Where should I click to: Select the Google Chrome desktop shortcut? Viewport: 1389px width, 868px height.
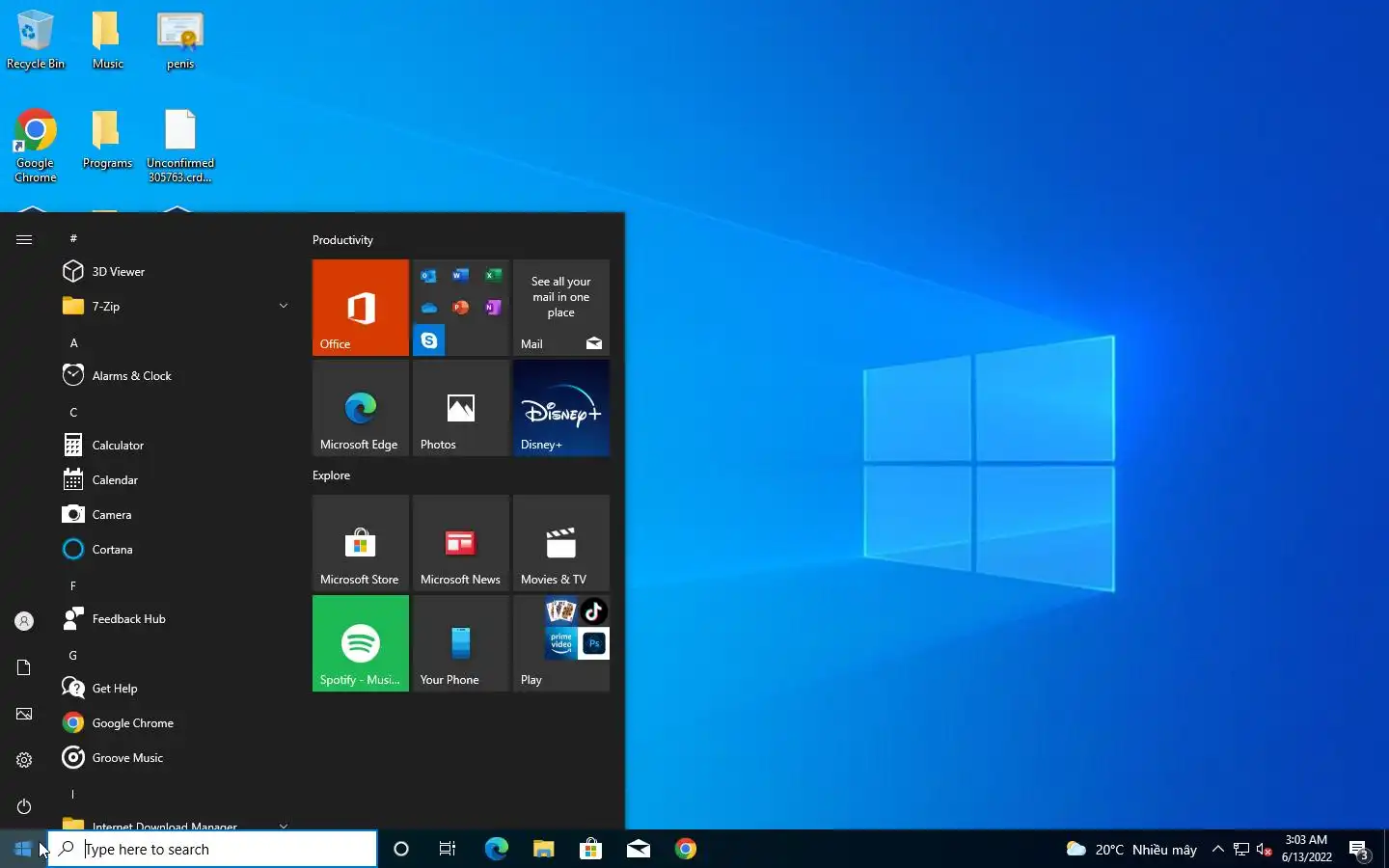(36, 147)
